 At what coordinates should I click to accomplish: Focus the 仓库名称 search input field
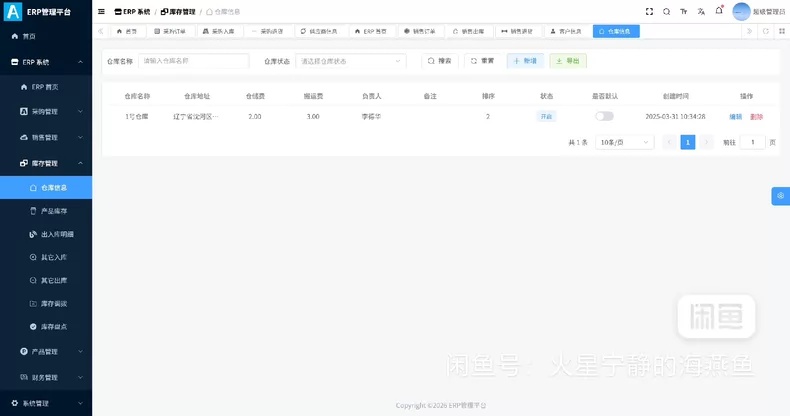tap(193, 61)
